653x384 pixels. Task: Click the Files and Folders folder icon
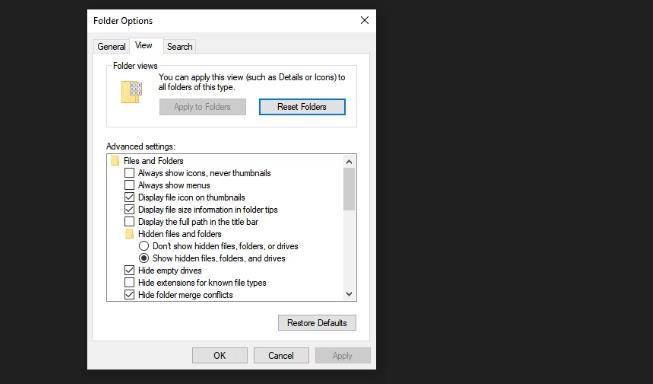pos(115,161)
